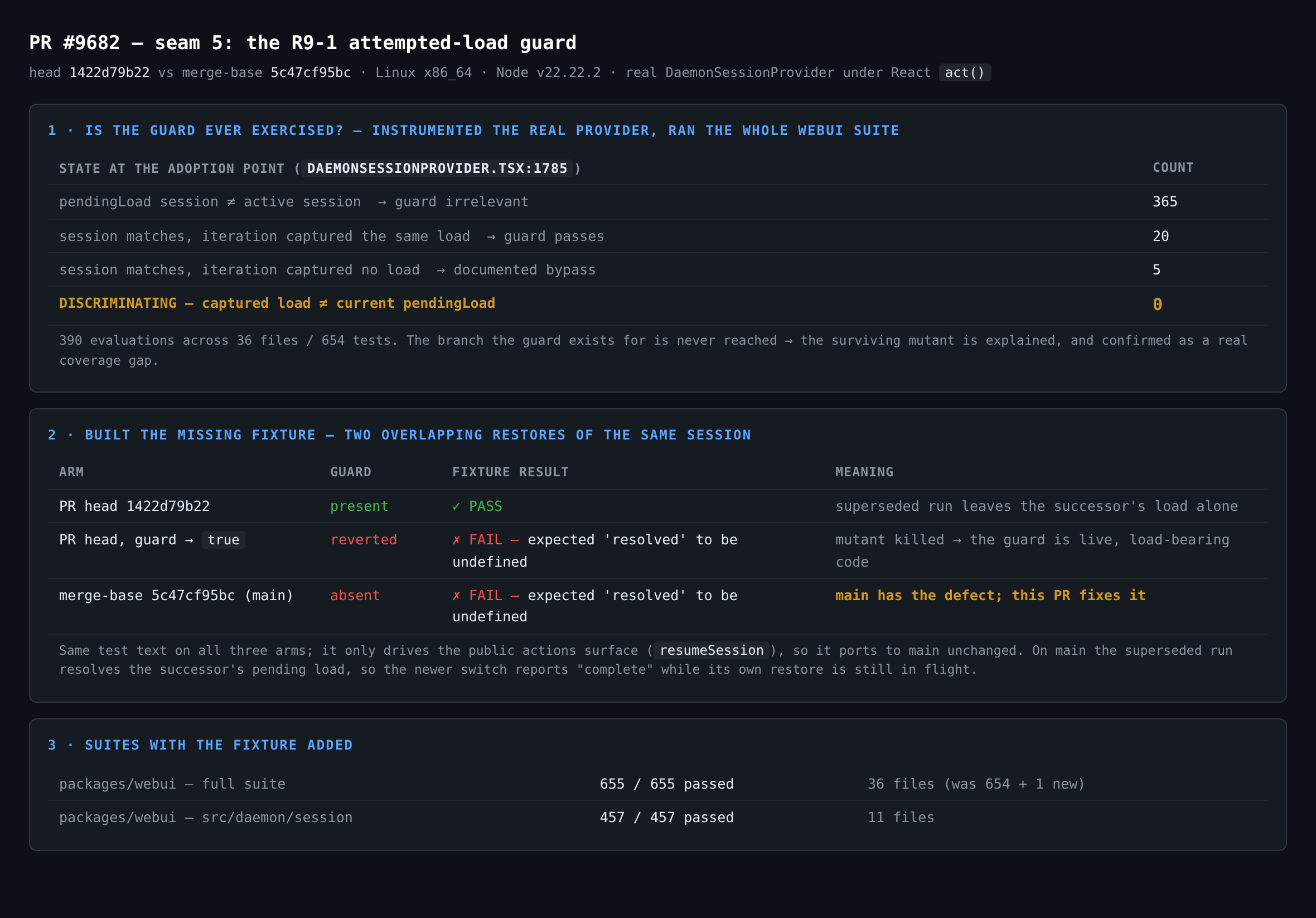Click the green PASS checkmark icon
1316x918 pixels.
(456, 506)
